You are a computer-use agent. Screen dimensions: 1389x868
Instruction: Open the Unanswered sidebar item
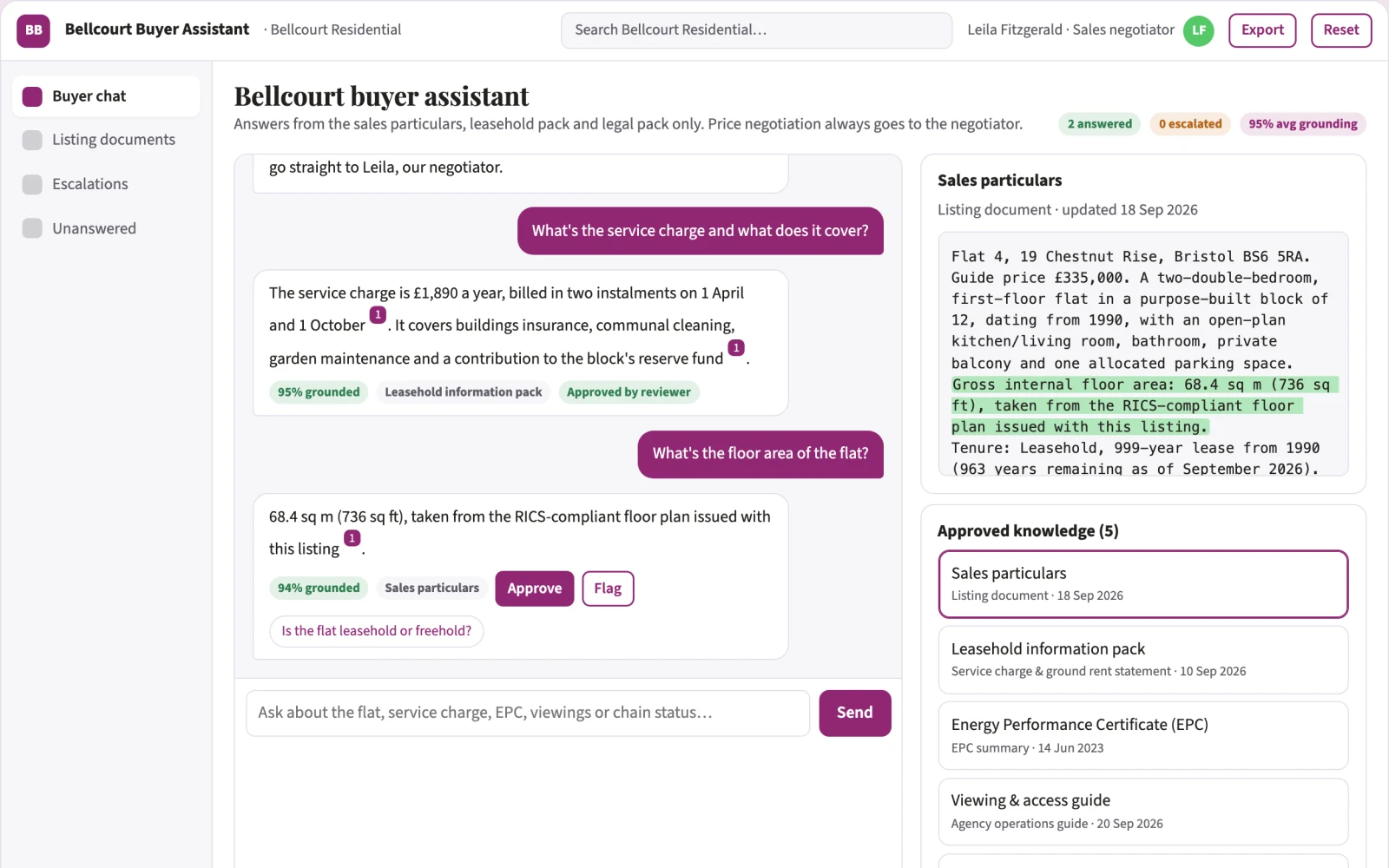coord(106,228)
